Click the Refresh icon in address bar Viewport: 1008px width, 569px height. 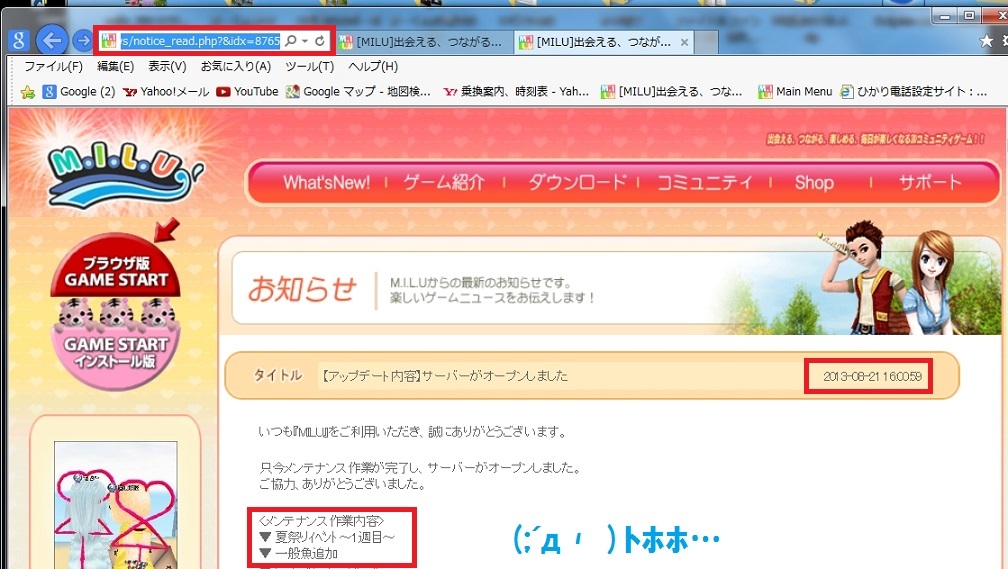click(320, 41)
